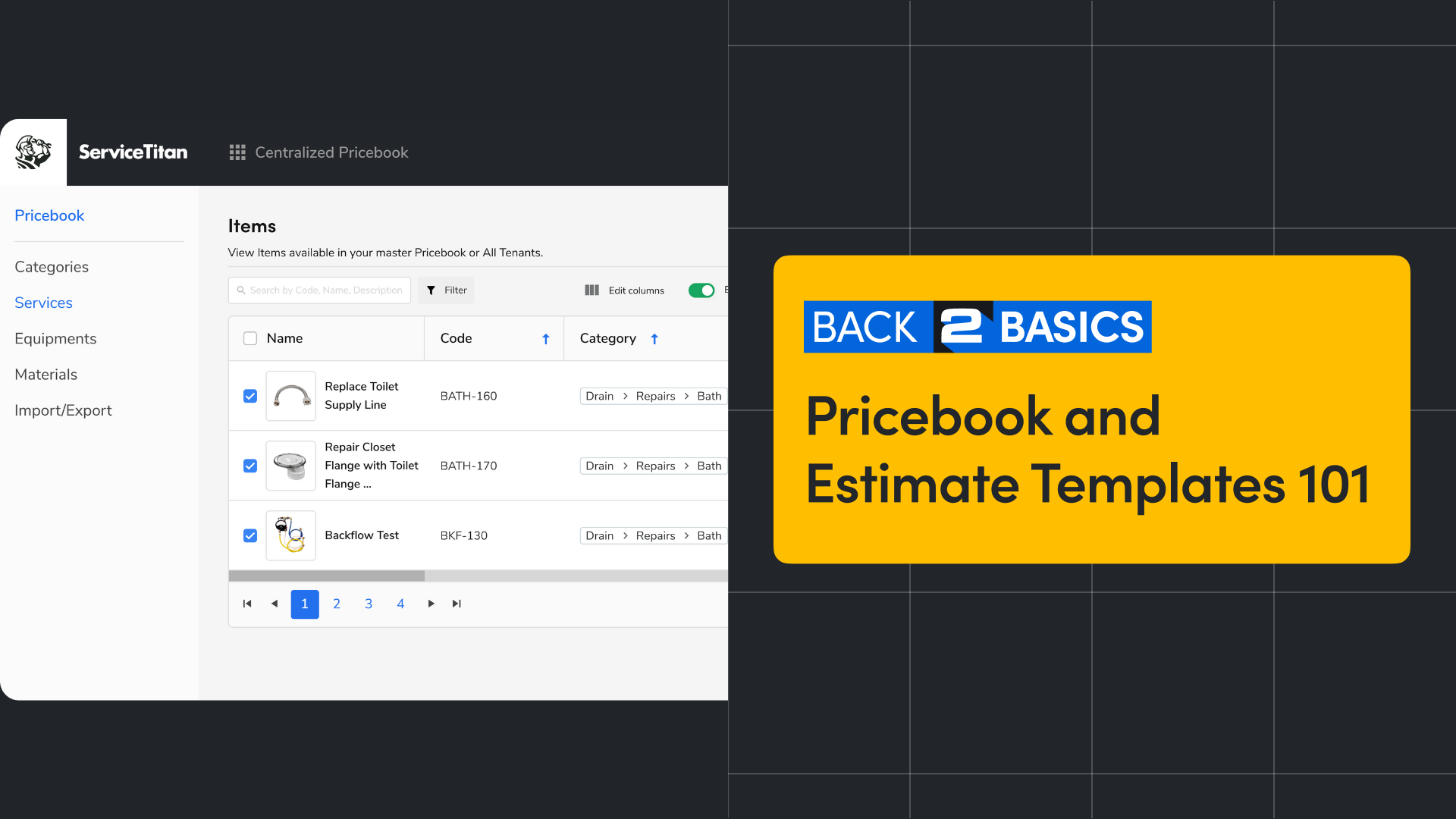Sort by Code using the ascending arrow
This screenshot has height=819, width=1456.
(x=546, y=339)
